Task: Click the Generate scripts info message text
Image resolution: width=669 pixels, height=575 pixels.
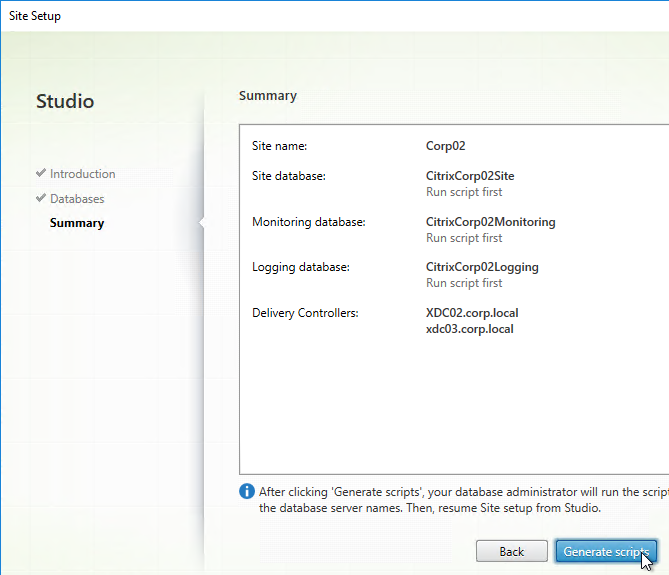Action: point(464,500)
